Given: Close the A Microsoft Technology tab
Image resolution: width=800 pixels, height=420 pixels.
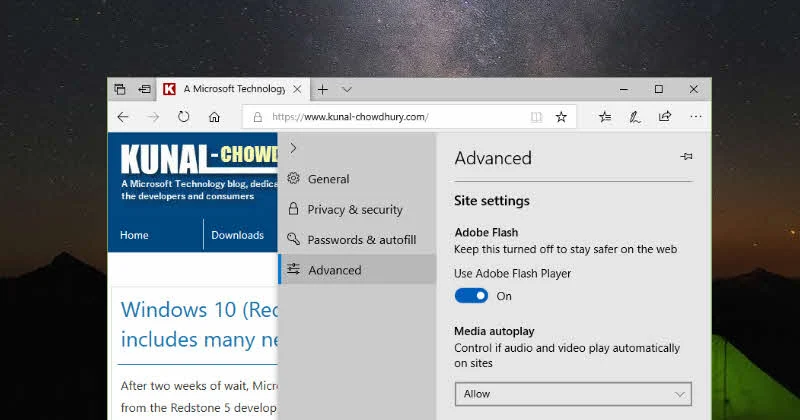Looking at the screenshot, I should pos(297,89).
